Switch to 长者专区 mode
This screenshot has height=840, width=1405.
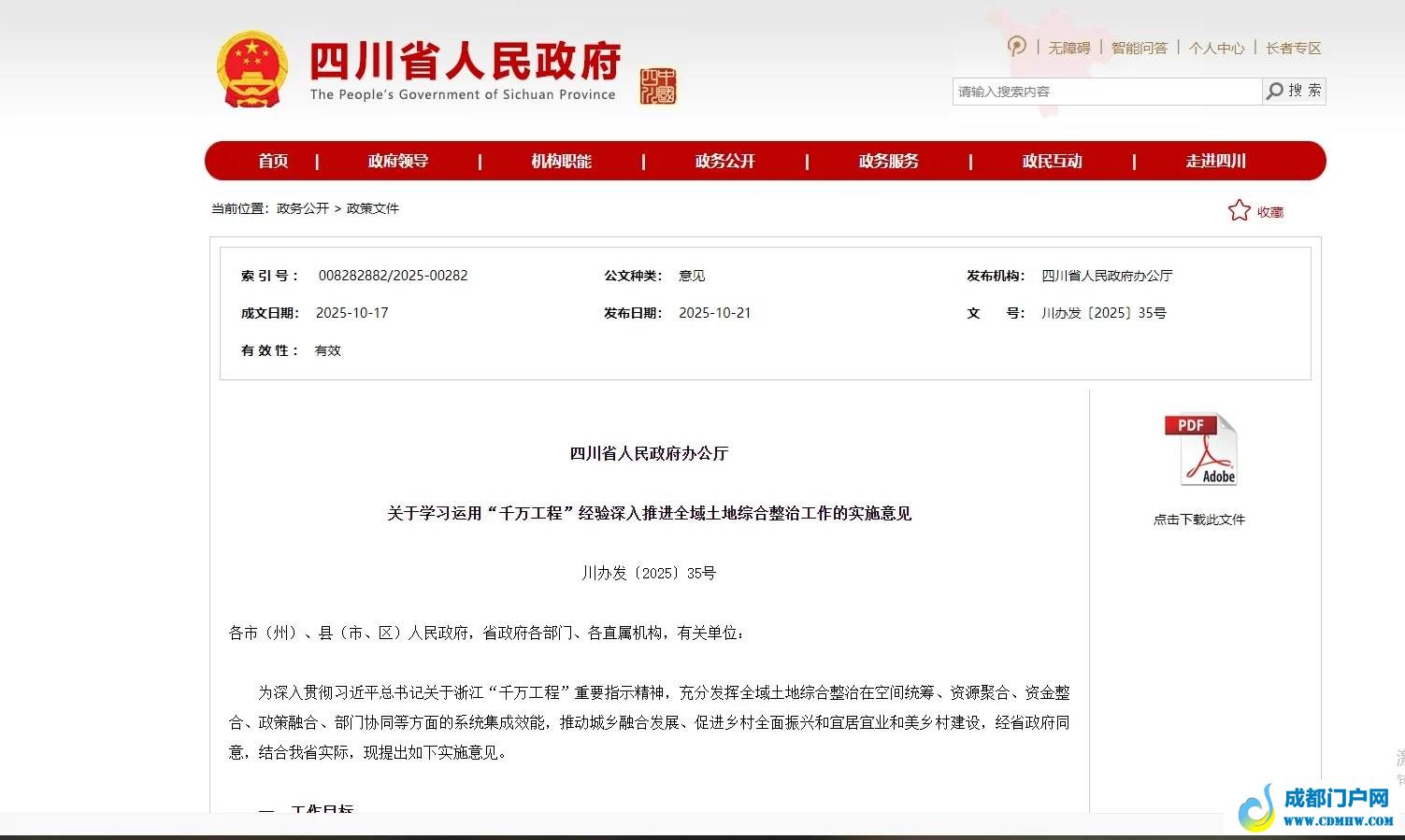coord(1293,48)
